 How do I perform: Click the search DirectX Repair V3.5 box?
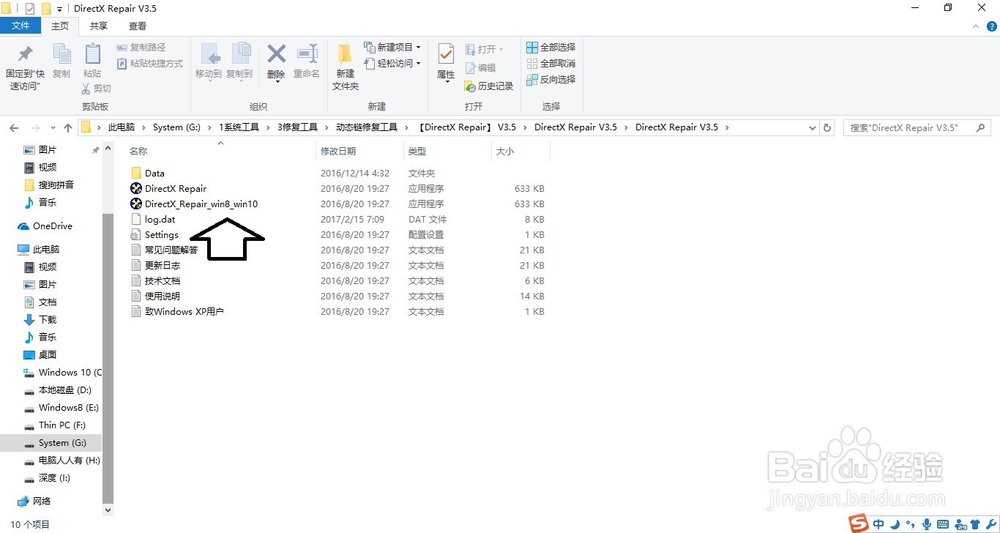[917, 128]
